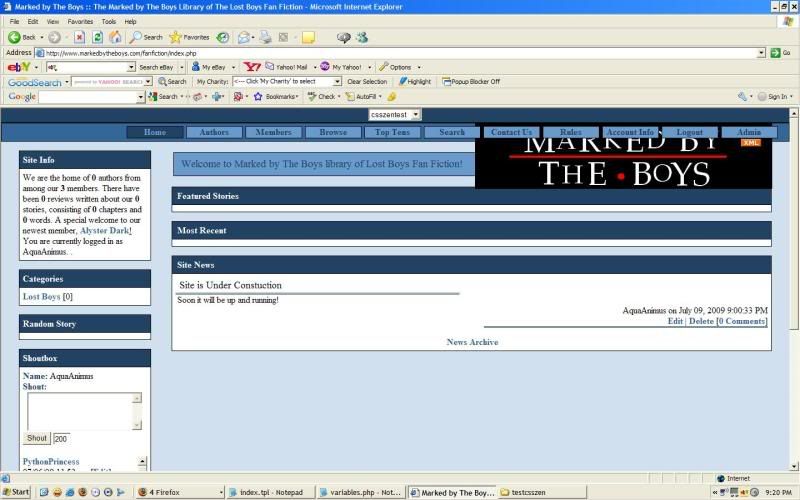The height and width of the screenshot is (500, 800).
Task: Open the GoodSearch Yahoo search dropdown
Action: coord(148,82)
